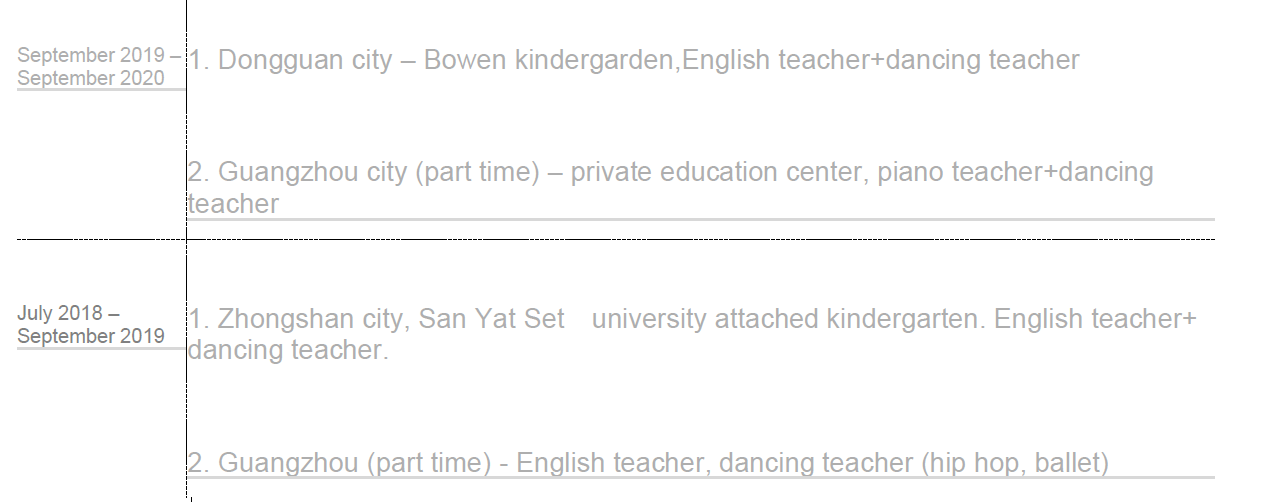Click the name "San Yat Set"
The image size is (1268, 502).
[x=492, y=319]
